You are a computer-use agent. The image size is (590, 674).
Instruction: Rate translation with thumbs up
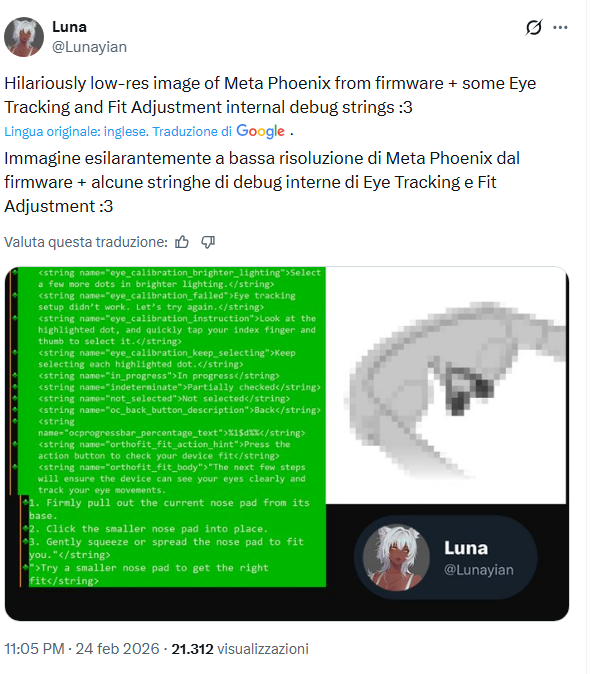point(182,242)
